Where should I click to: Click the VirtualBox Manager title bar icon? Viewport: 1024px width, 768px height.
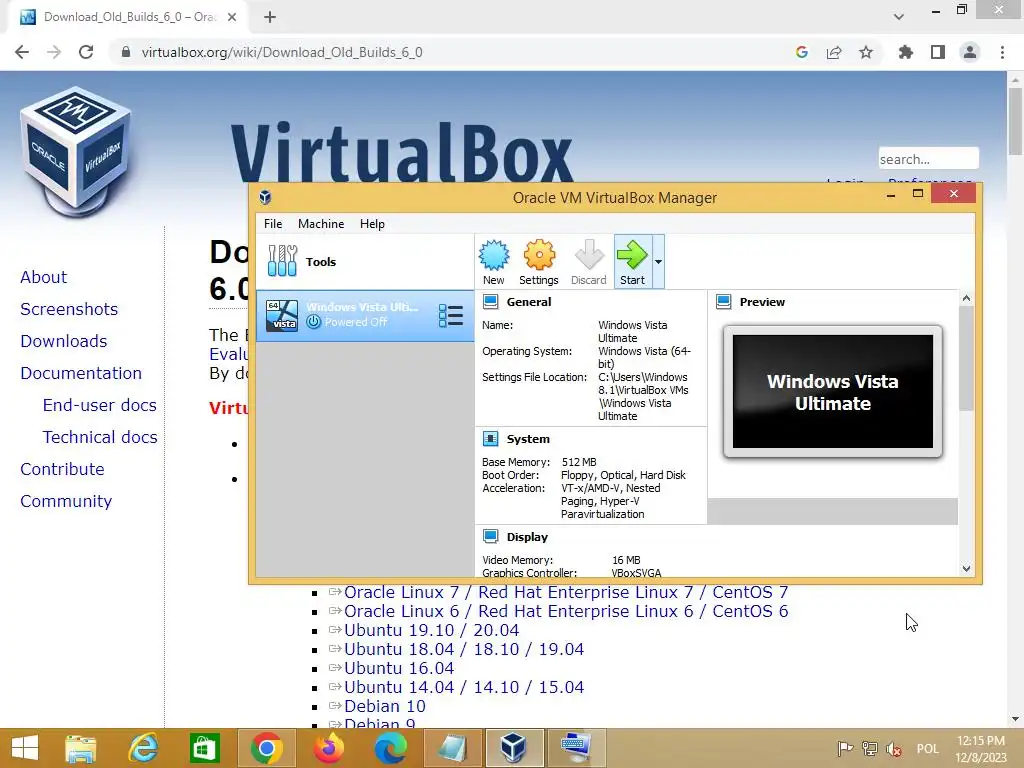(x=265, y=197)
